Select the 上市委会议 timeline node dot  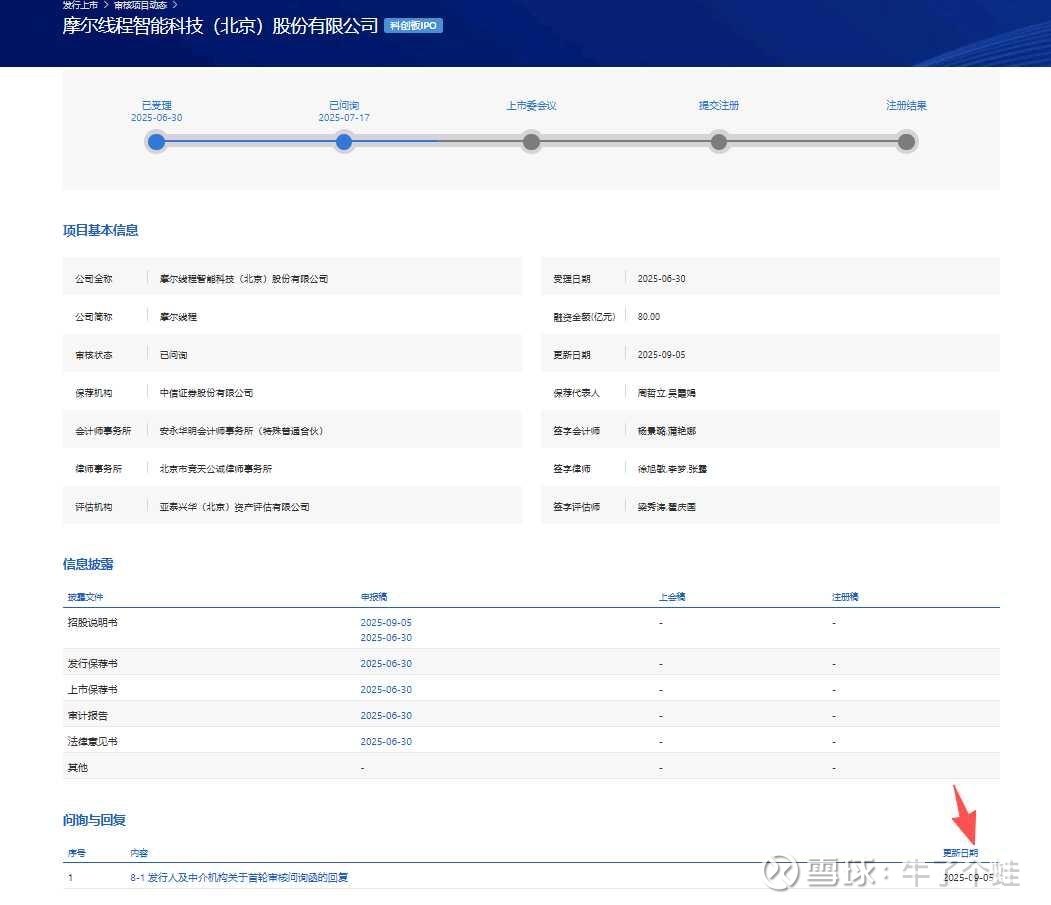[531, 141]
